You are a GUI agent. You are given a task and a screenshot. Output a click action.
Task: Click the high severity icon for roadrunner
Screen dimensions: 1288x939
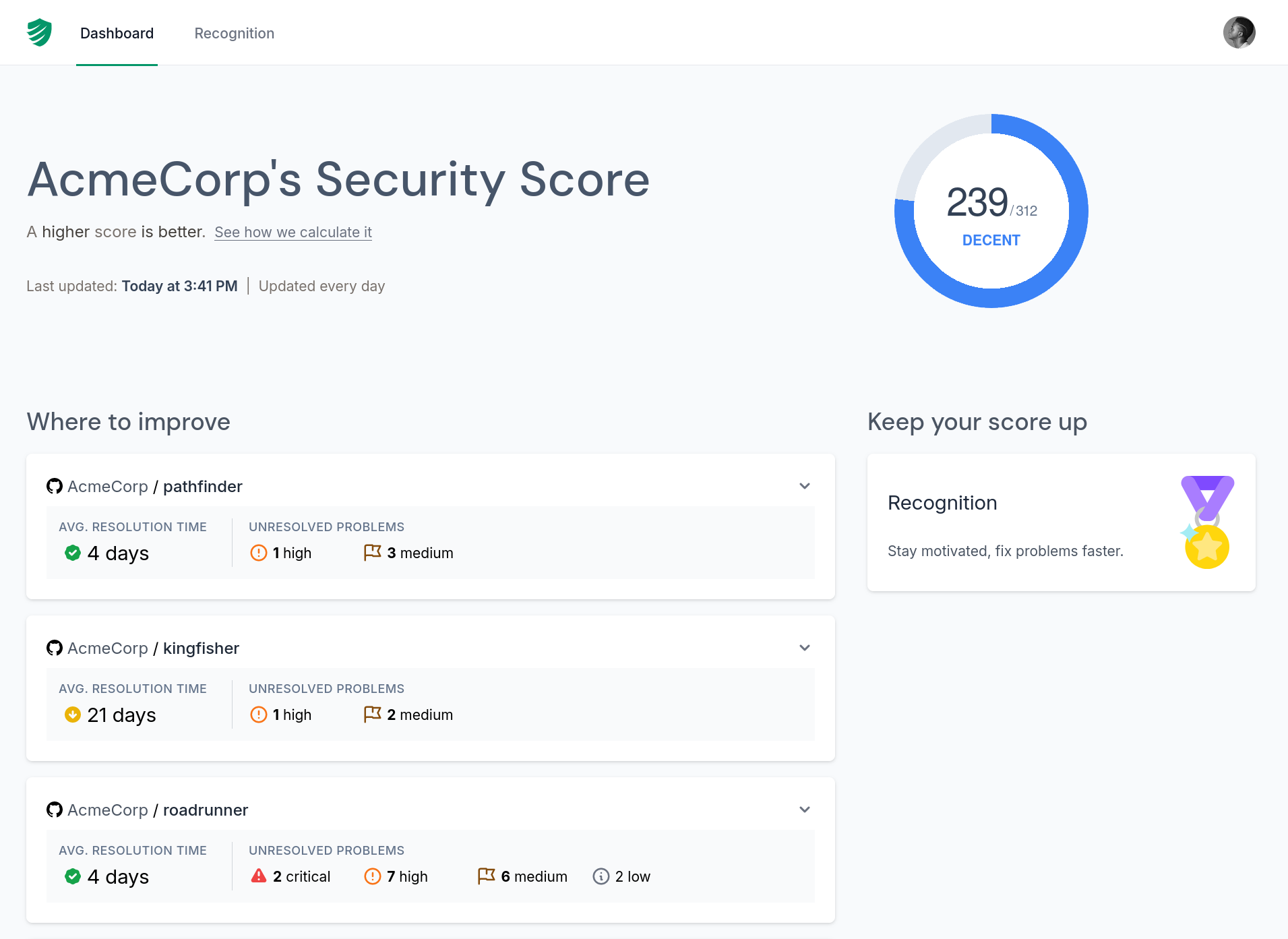(x=373, y=876)
